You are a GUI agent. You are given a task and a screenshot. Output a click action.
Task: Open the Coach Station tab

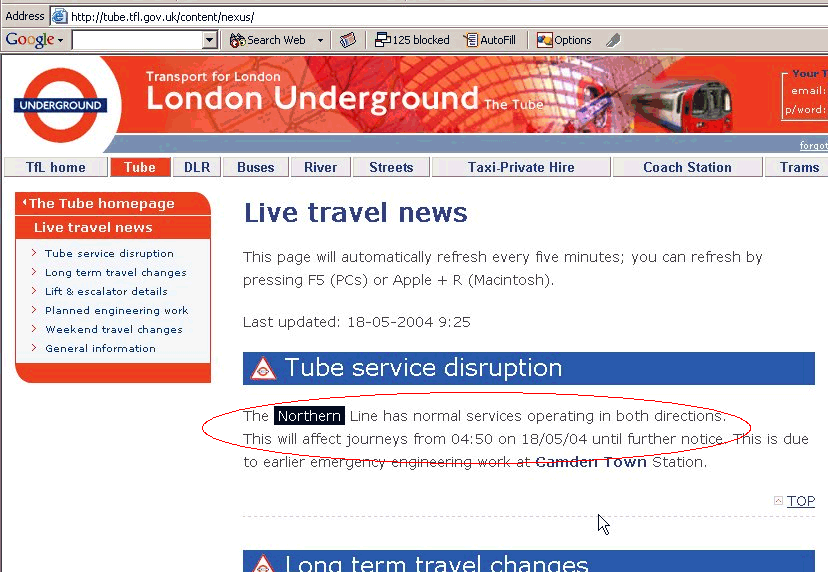tap(687, 167)
